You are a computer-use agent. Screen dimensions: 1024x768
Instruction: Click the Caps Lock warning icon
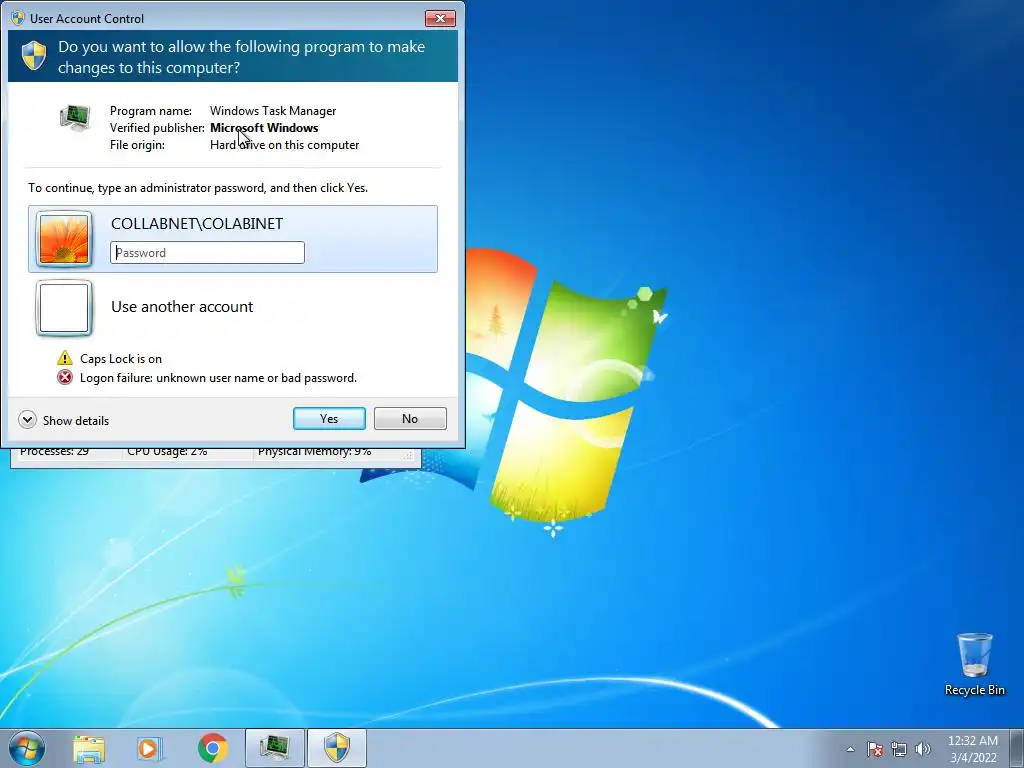click(x=65, y=358)
